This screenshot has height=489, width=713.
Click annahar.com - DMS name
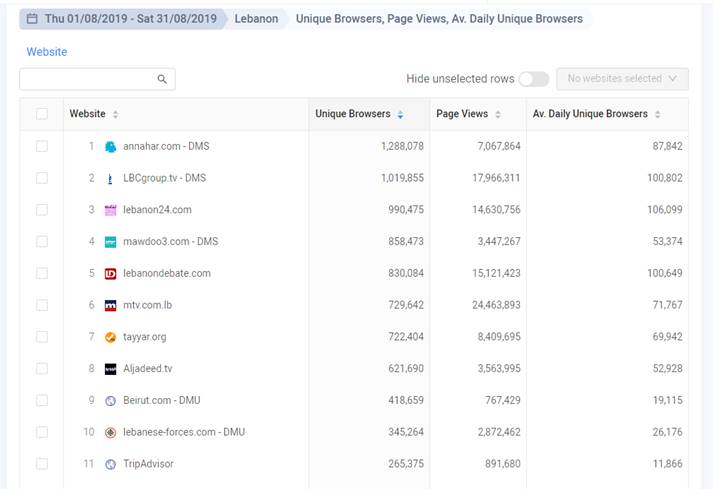click(x=166, y=146)
